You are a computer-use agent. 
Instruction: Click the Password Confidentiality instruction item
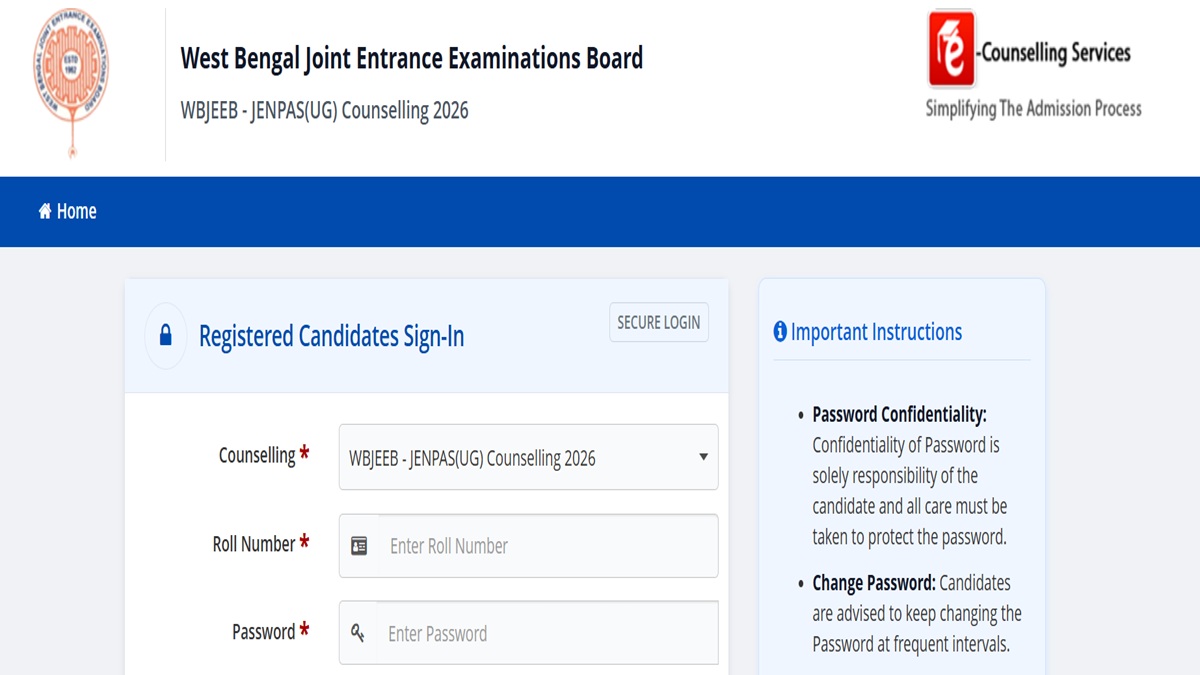pyautogui.click(x=910, y=475)
